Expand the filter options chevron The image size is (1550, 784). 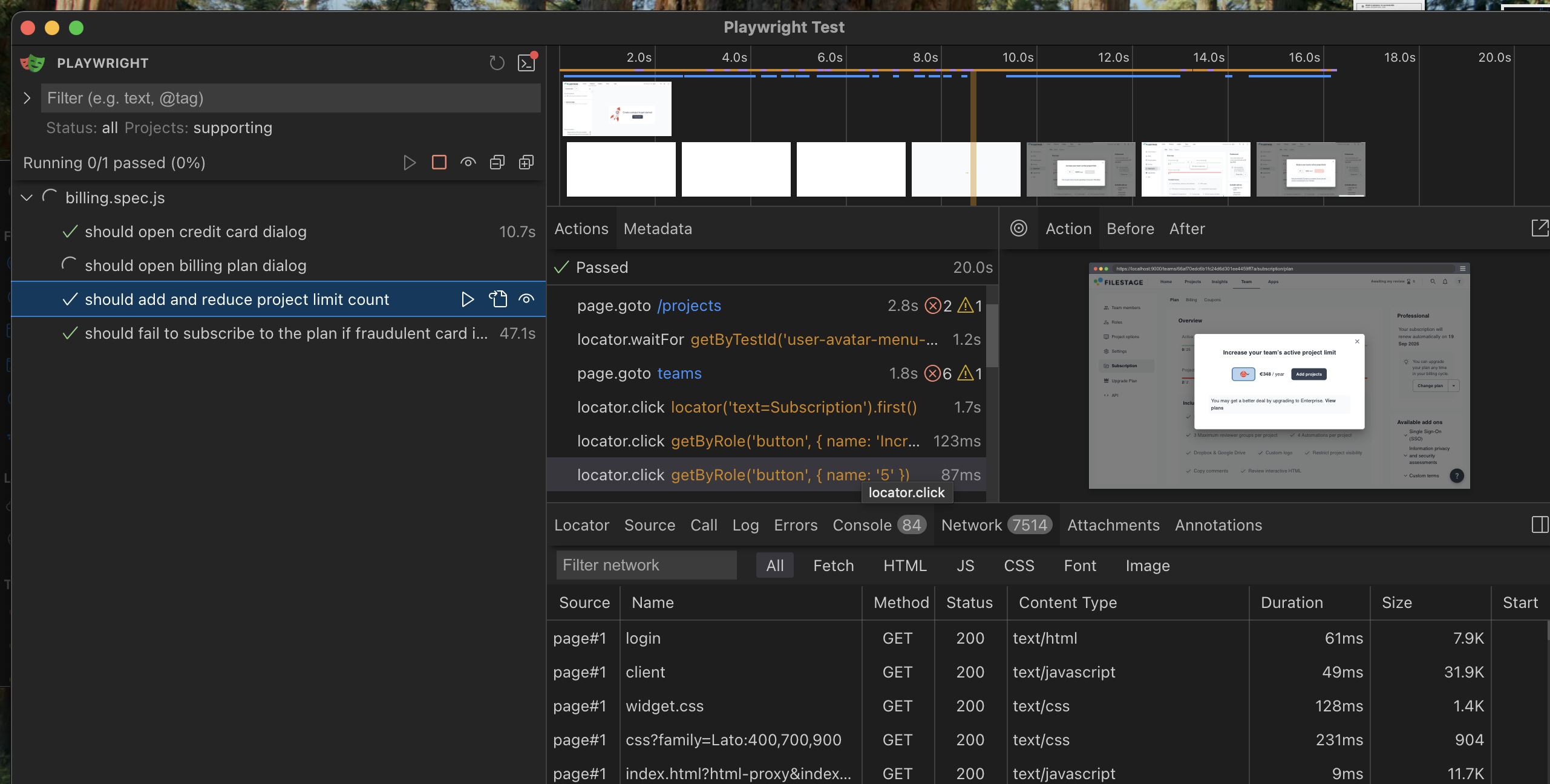(27, 98)
